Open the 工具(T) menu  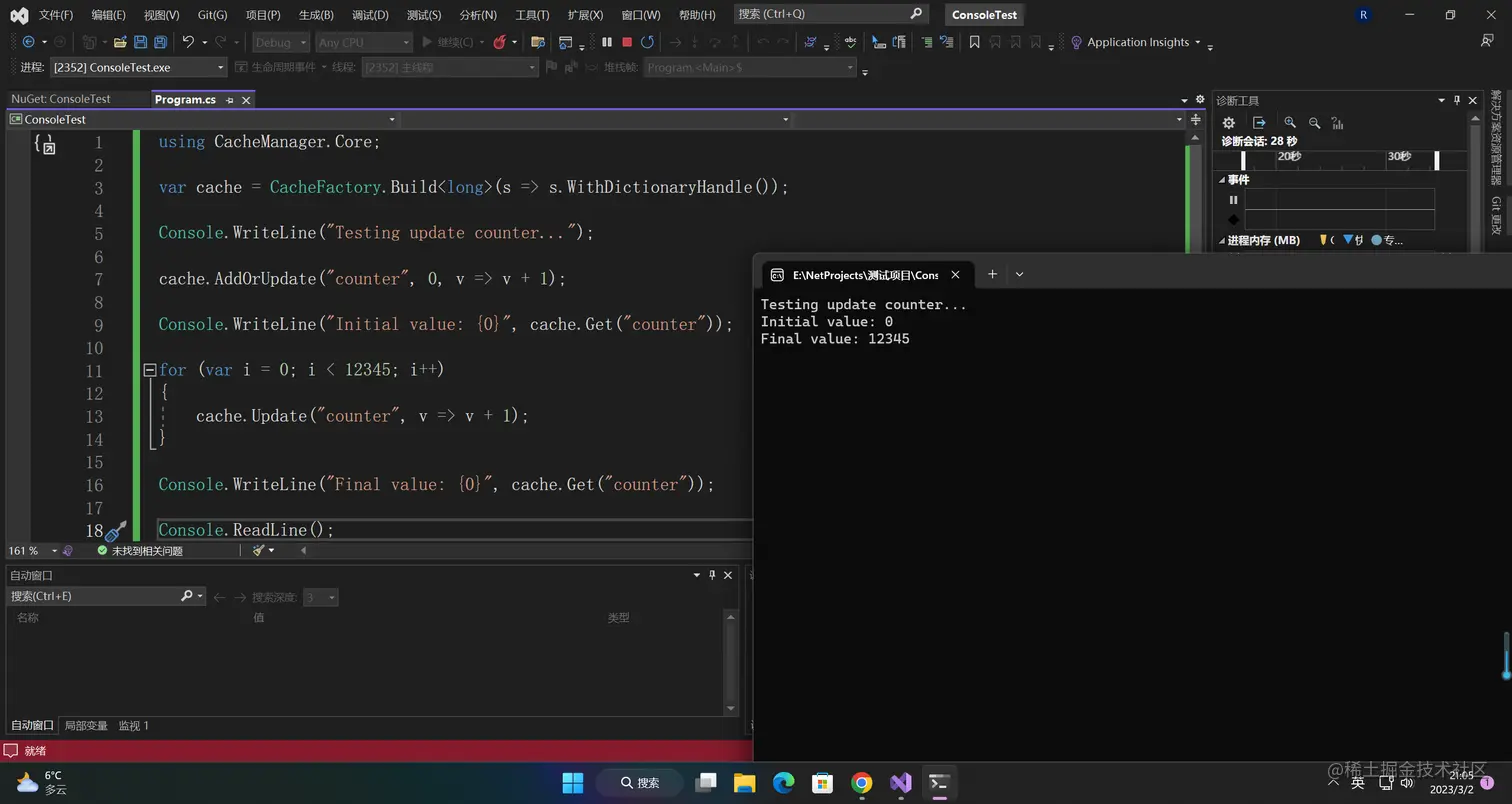532,15
